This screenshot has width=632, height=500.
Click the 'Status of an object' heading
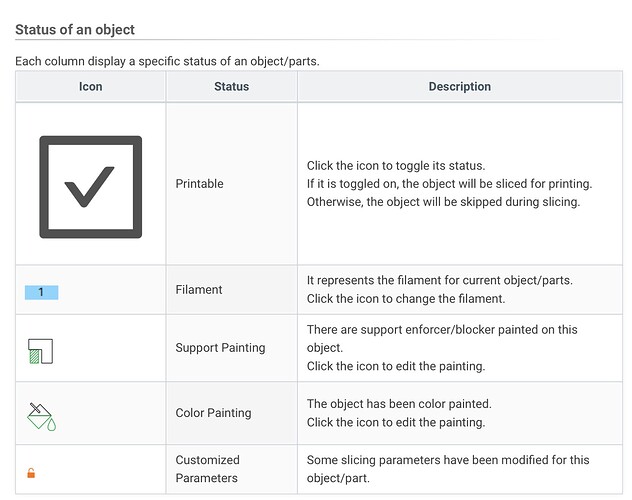75,29
